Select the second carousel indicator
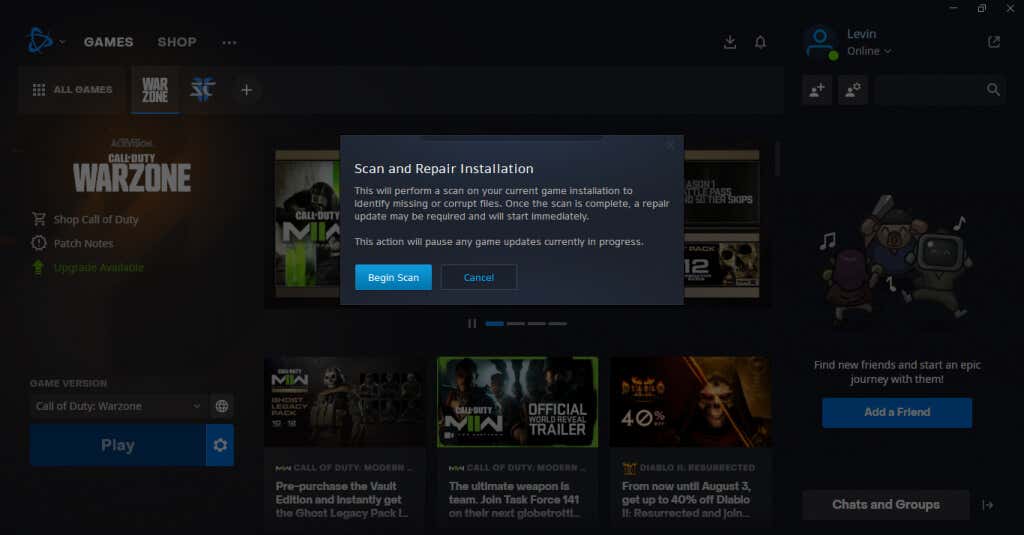 pyautogui.click(x=516, y=323)
